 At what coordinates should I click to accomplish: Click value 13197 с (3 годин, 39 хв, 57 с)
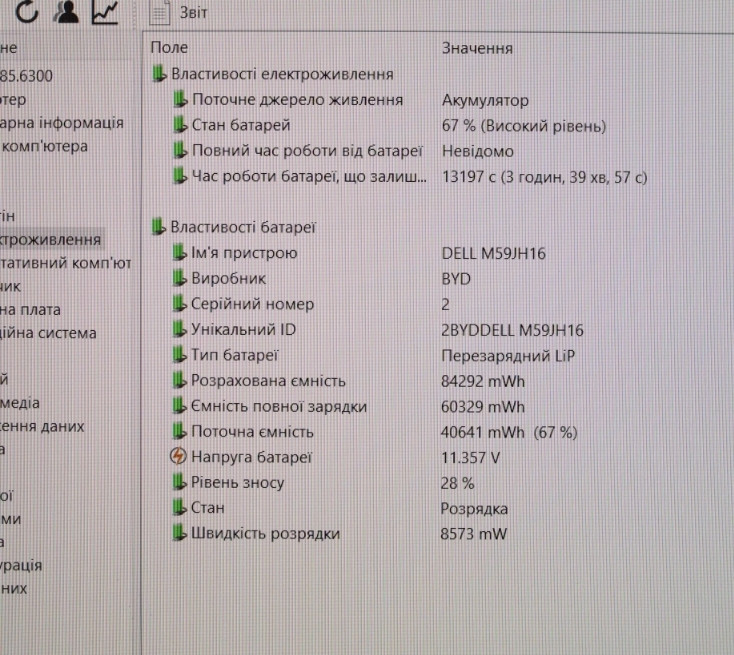pos(544,177)
